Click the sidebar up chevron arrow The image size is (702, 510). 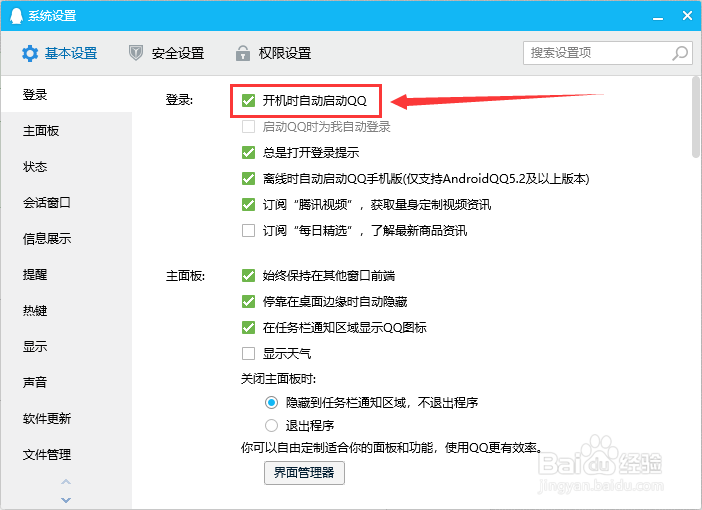pyautogui.click(x=66, y=482)
